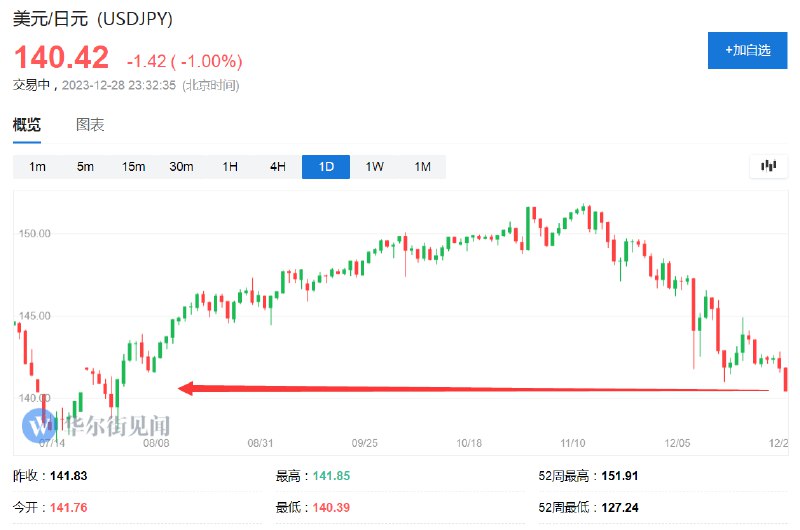The width and height of the screenshot is (800, 530).
Task: Click the 今开 value 141.76
Action: (69, 508)
